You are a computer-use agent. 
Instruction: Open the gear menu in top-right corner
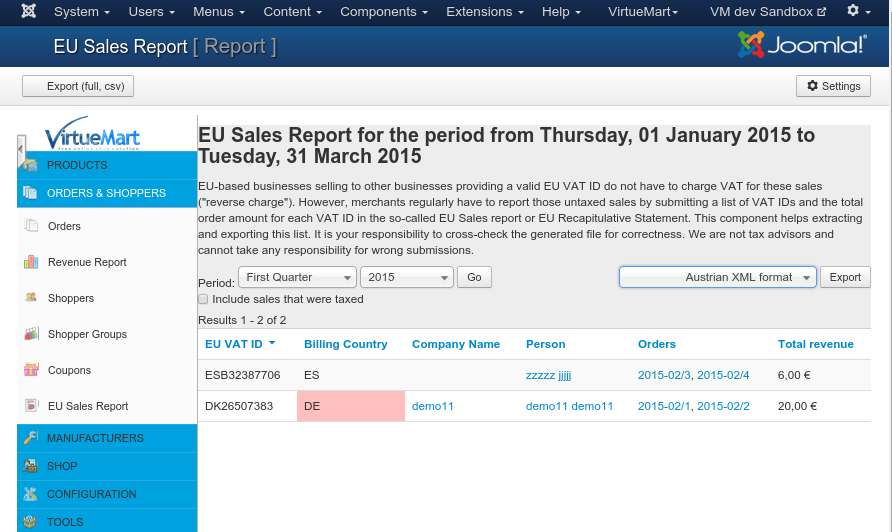(x=858, y=12)
